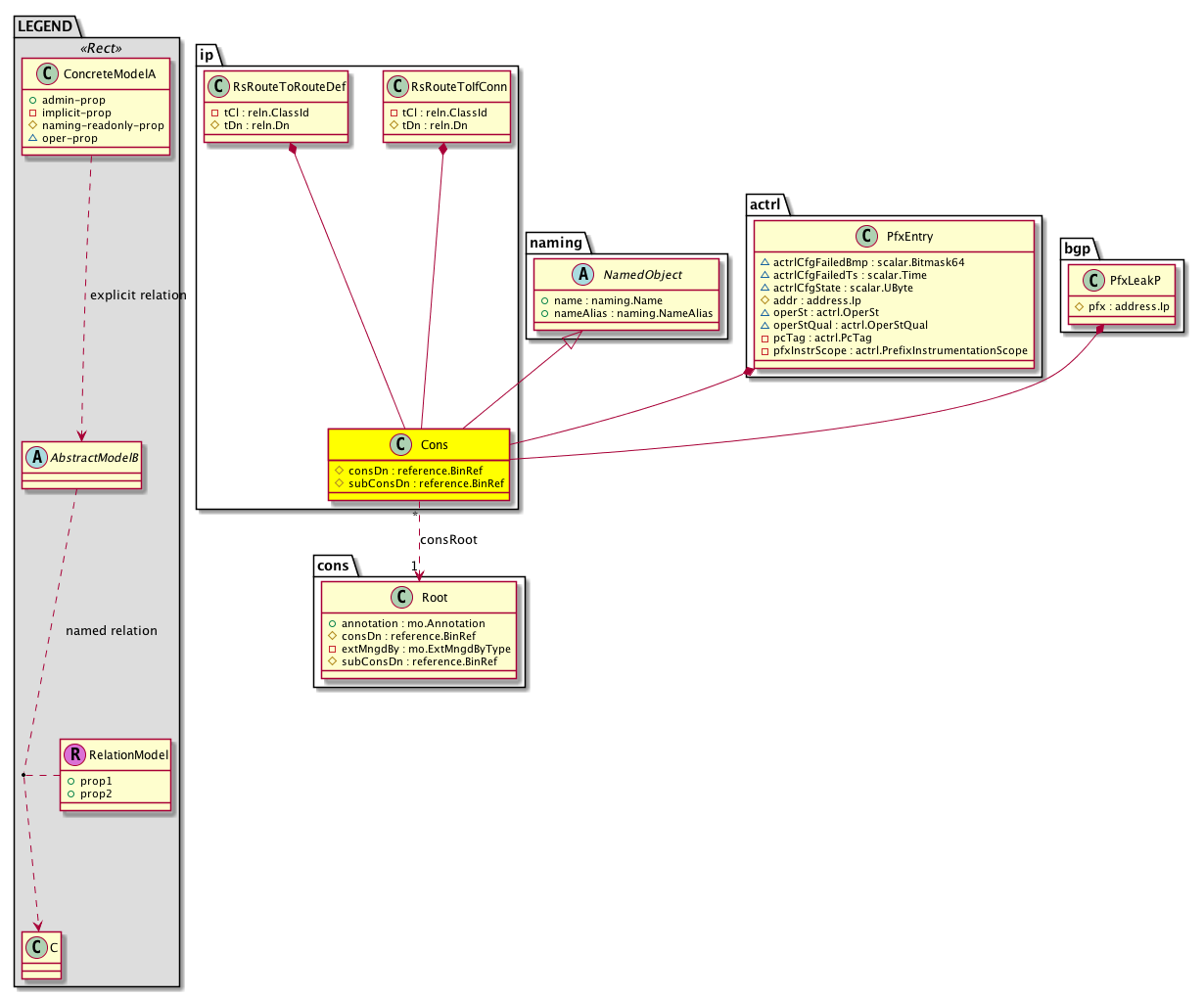Click the LEGEND package tab
This screenshot has height=997, width=1204.
pyautogui.click(x=45, y=26)
